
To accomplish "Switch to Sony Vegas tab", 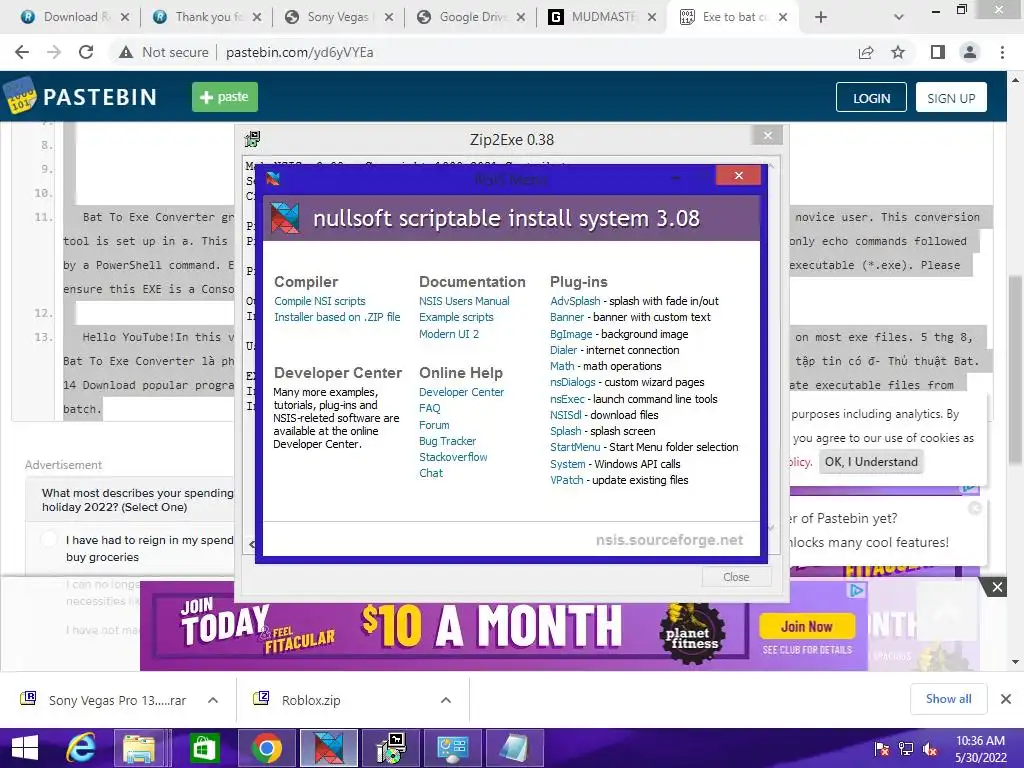I will pyautogui.click(x=338, y=17).
